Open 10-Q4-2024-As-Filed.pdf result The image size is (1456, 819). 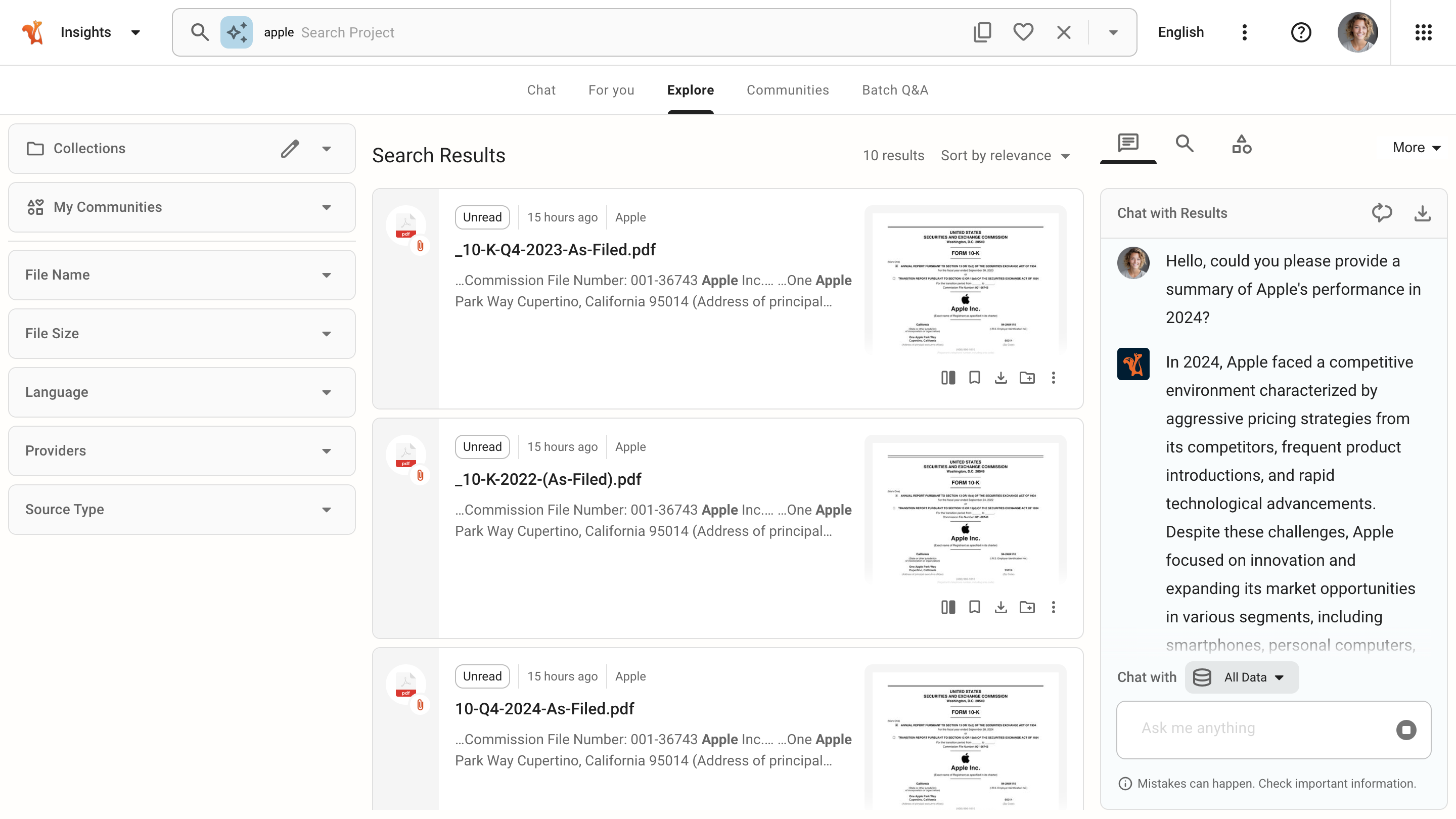tap(545, 709)
